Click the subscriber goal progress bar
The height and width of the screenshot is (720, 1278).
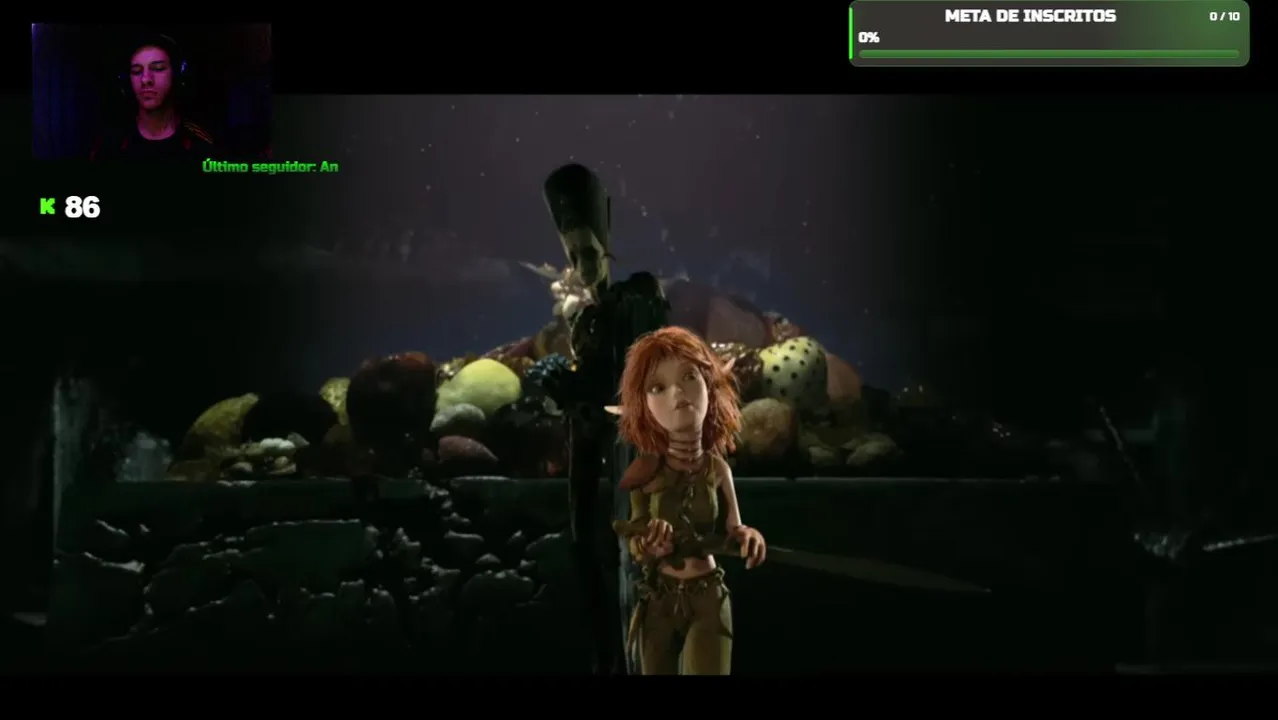coord(1049,54)
